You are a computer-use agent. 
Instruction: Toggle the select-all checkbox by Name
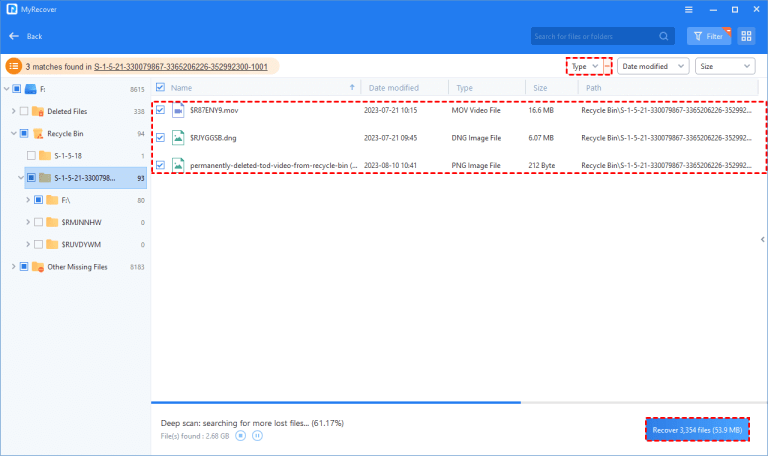click(160, 87)
